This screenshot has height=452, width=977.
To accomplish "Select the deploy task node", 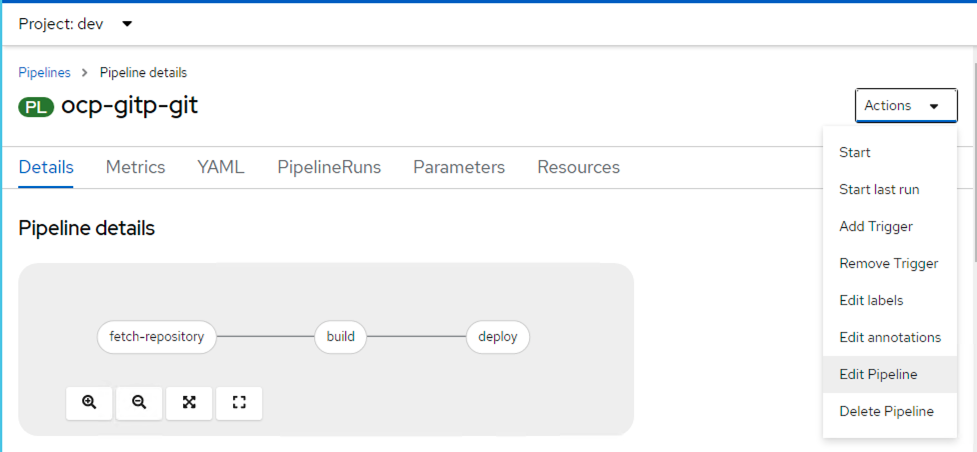I will (497, 337).
